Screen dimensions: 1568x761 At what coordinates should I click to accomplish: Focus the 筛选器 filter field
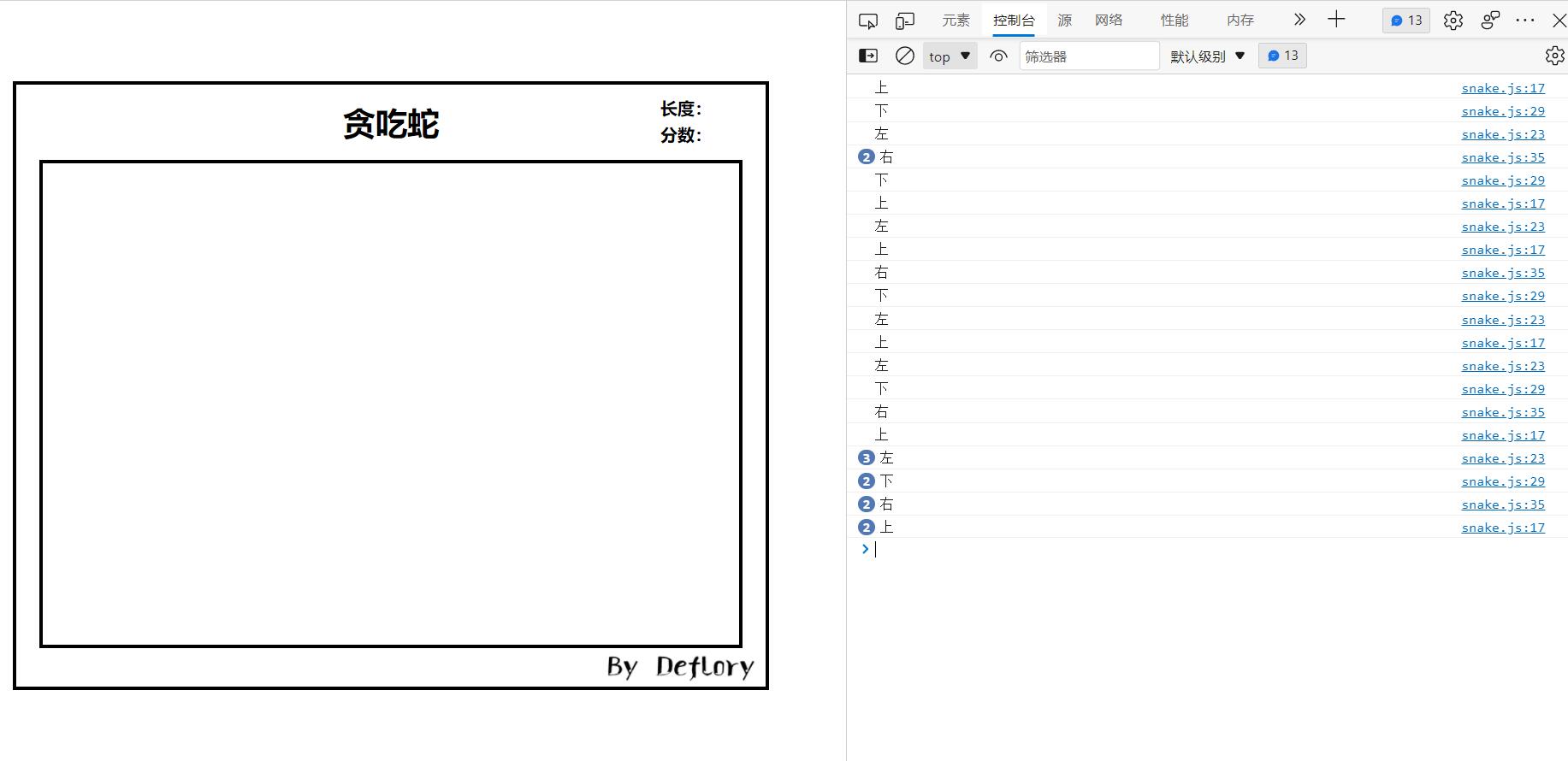pyautogui.click(x=1089, y=56)
